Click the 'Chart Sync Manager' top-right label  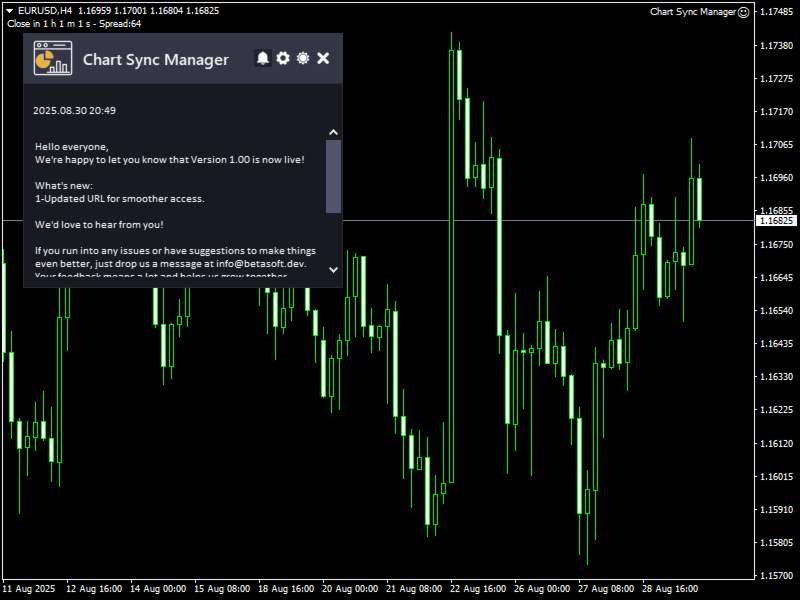coord(692,12)
